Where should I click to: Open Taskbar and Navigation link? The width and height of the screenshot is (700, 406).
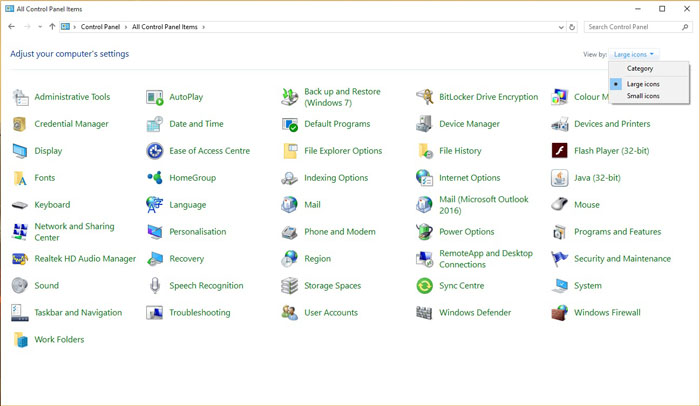[x=78, y=313]
